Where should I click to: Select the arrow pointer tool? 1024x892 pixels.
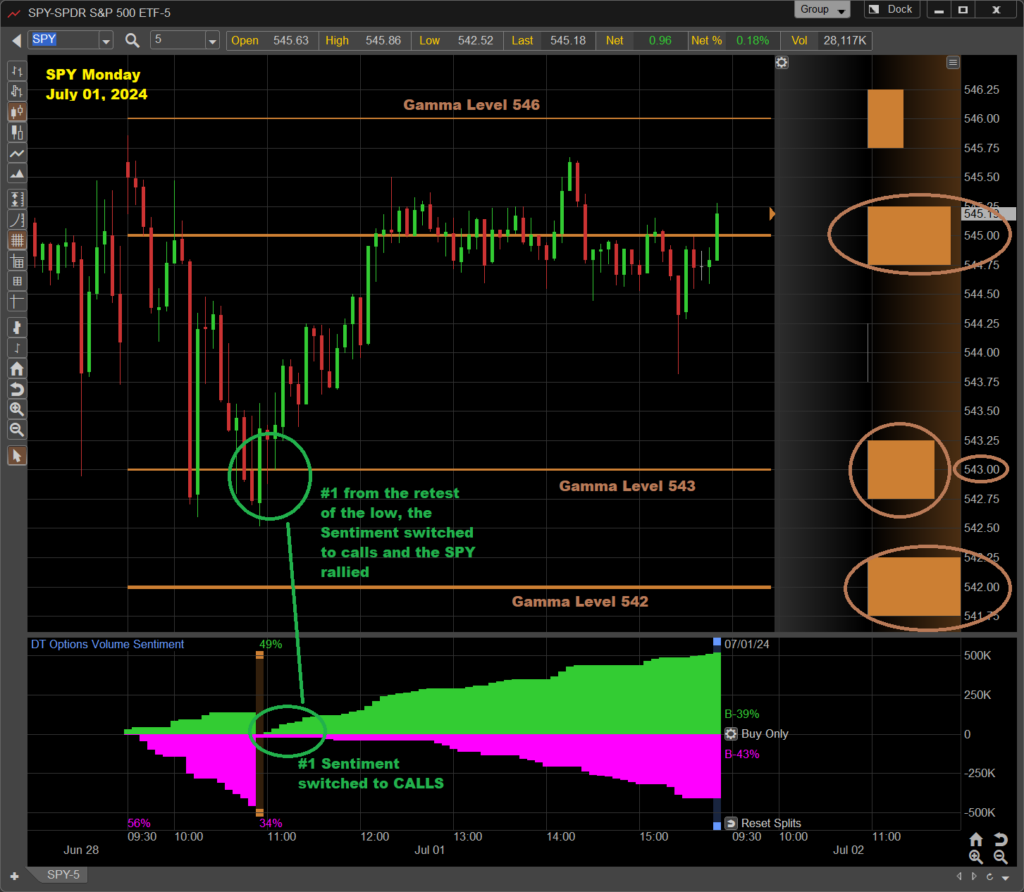(x=16, y=456)
